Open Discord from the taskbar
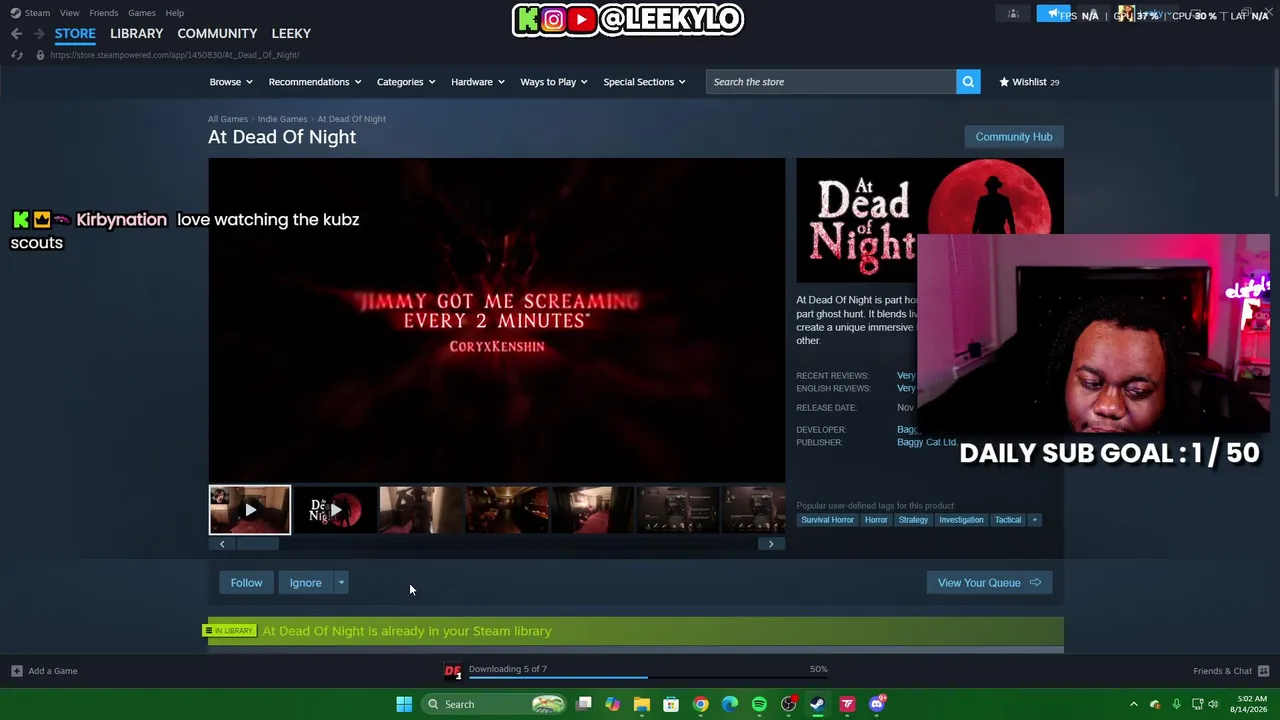 [877, 704]
